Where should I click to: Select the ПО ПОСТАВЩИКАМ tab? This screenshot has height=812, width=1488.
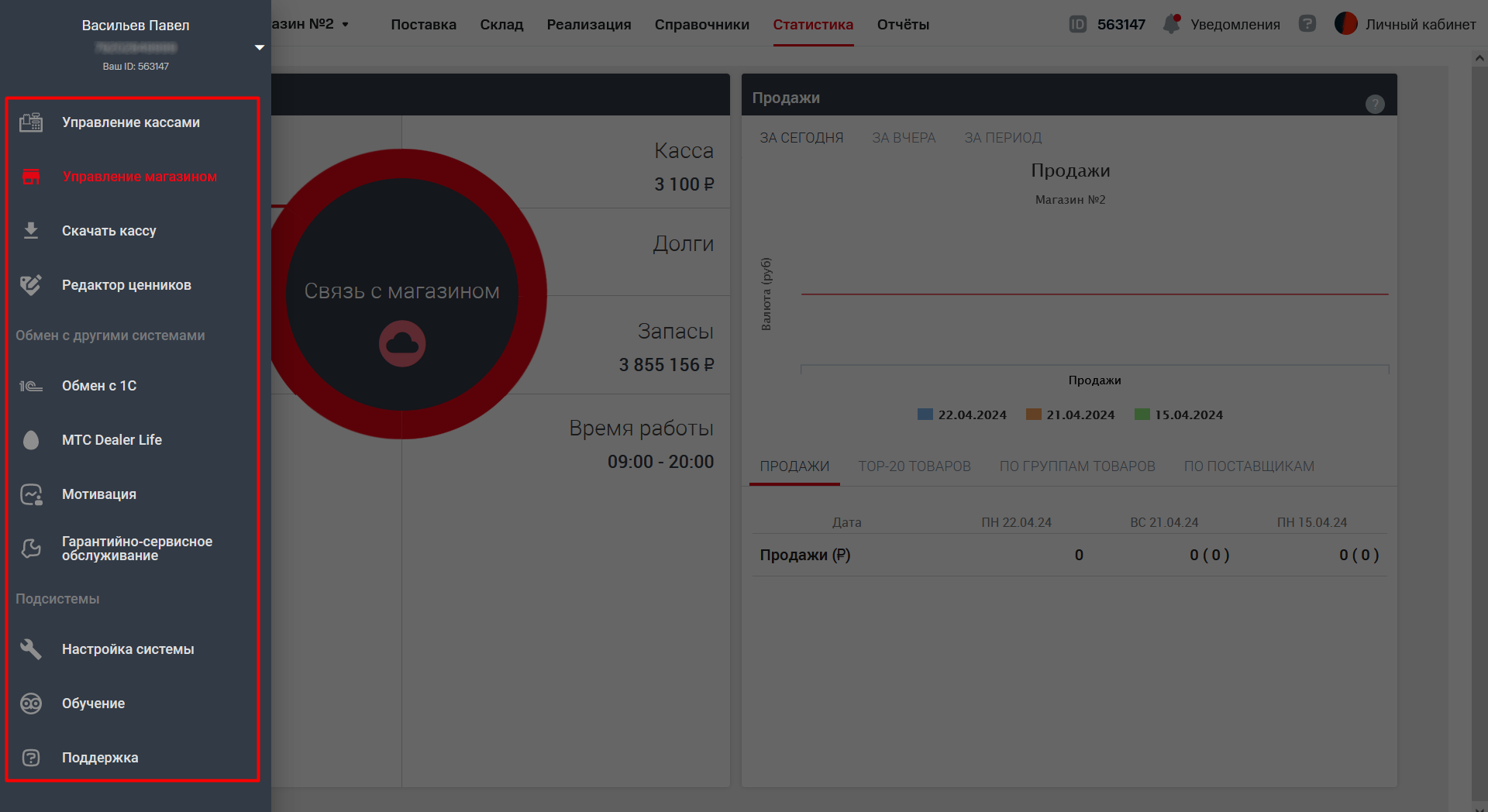click(x=1249, y=466)
